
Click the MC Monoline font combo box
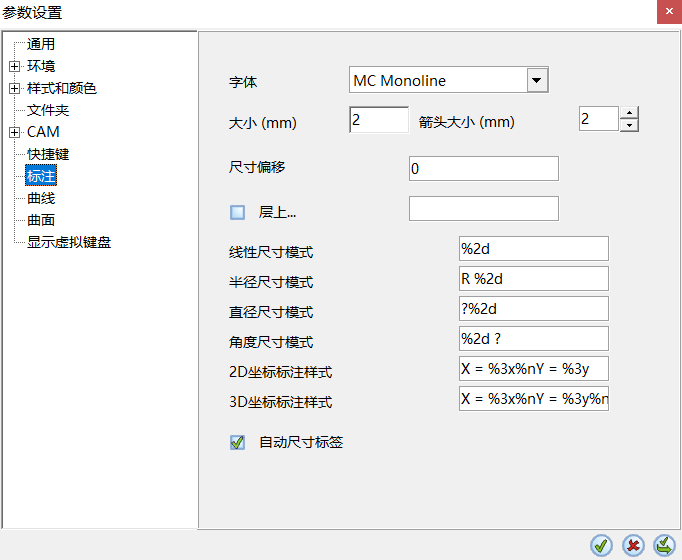[449, 80]
